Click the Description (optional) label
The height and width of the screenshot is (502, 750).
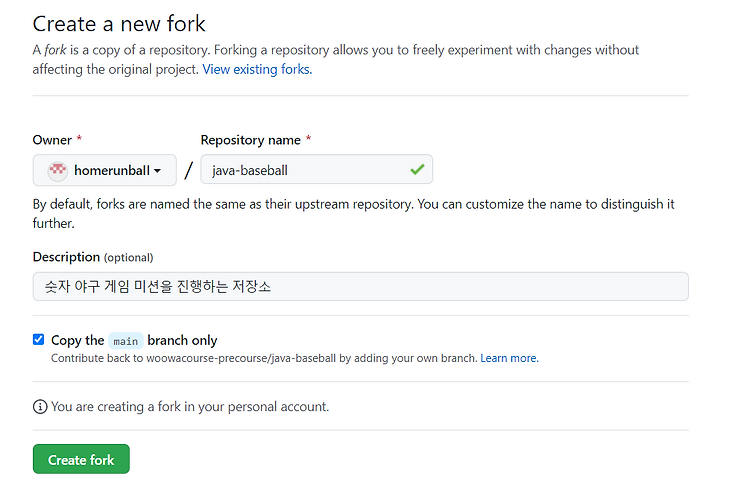(x=93, y=257)
